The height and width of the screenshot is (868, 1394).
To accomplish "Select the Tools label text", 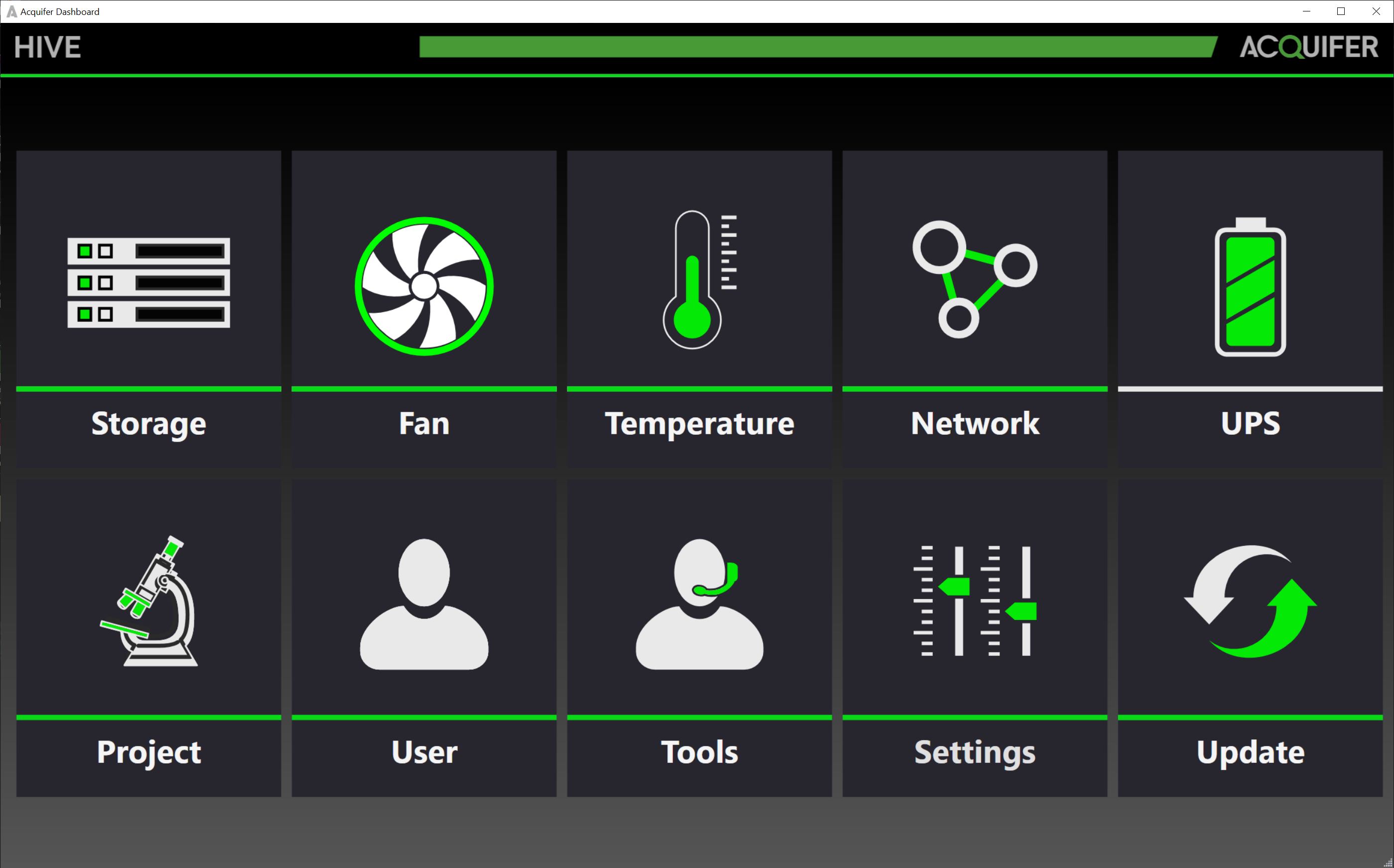I will pyautogui.click(x=699, y=752).
